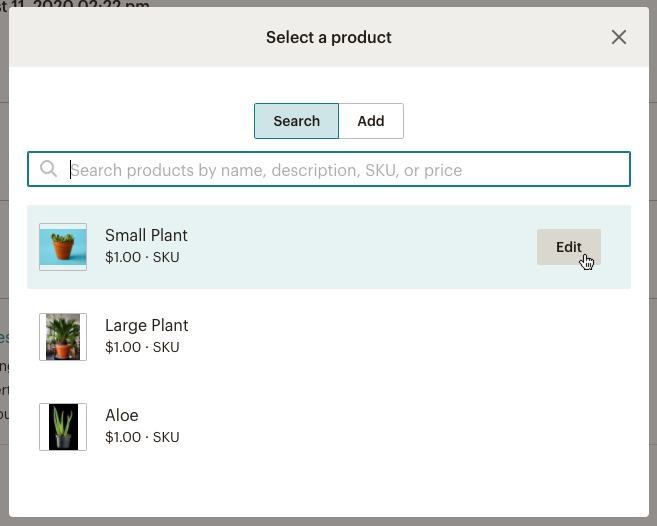Click the Small Plant $1.00 SKU line
The width and height of the screenshot is (657, 526).
pyautogui.click(x=142, y=257)
